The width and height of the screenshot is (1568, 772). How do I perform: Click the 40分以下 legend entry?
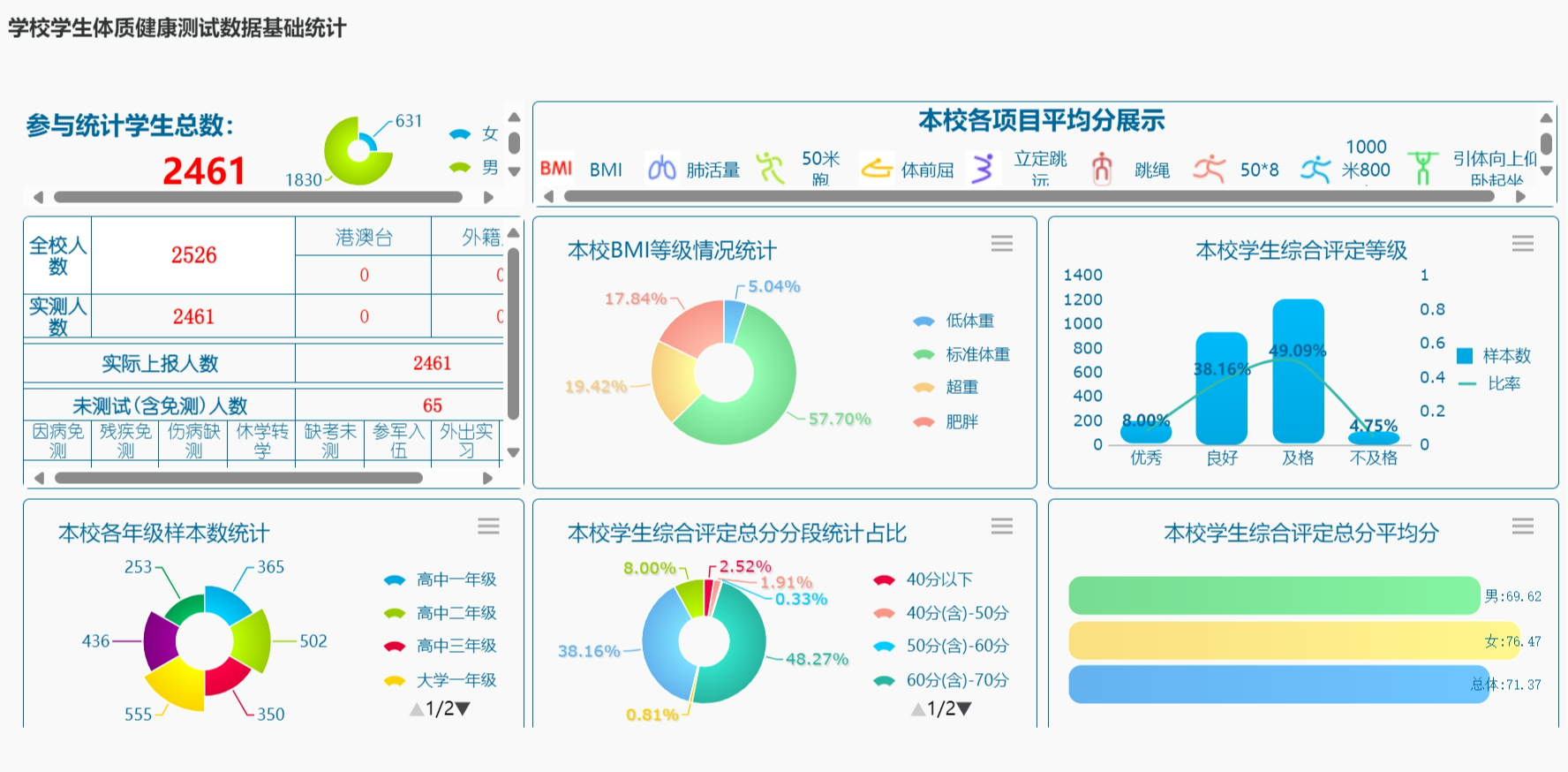[x=923, y=580]
